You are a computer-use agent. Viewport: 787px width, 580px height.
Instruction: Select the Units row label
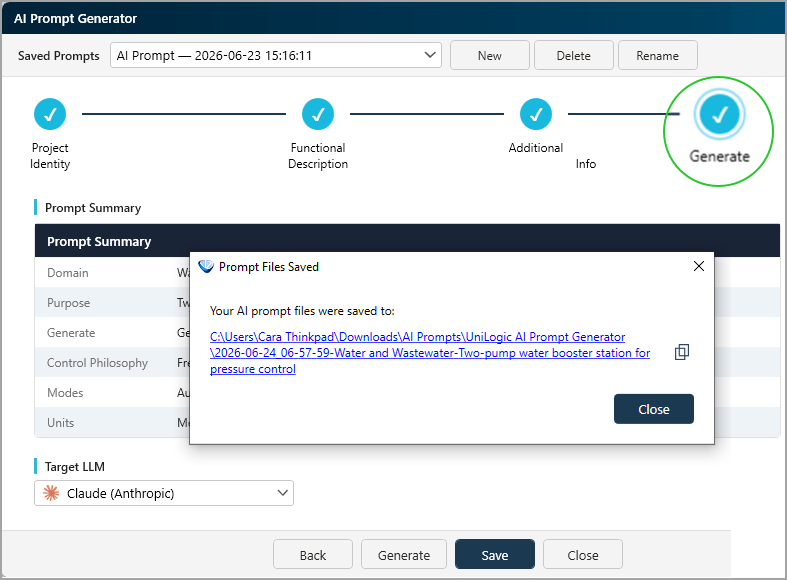(x=60, y=423)
